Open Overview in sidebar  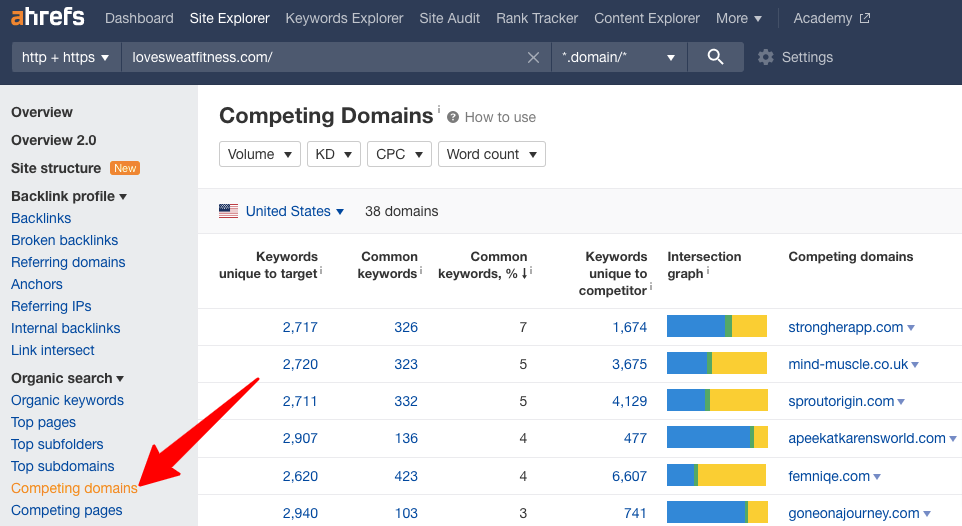(42, 112)
